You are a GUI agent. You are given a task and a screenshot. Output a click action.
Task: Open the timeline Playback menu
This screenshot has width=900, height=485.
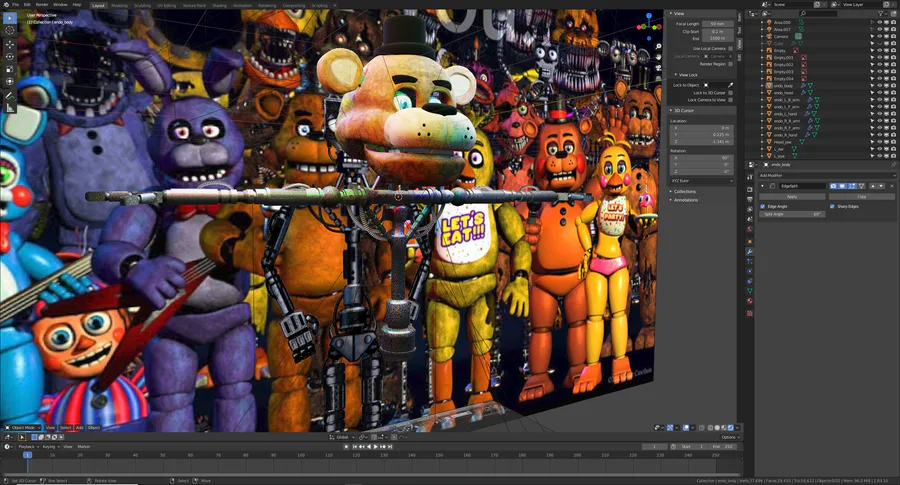pyautogui.click(x=28, y=447)
